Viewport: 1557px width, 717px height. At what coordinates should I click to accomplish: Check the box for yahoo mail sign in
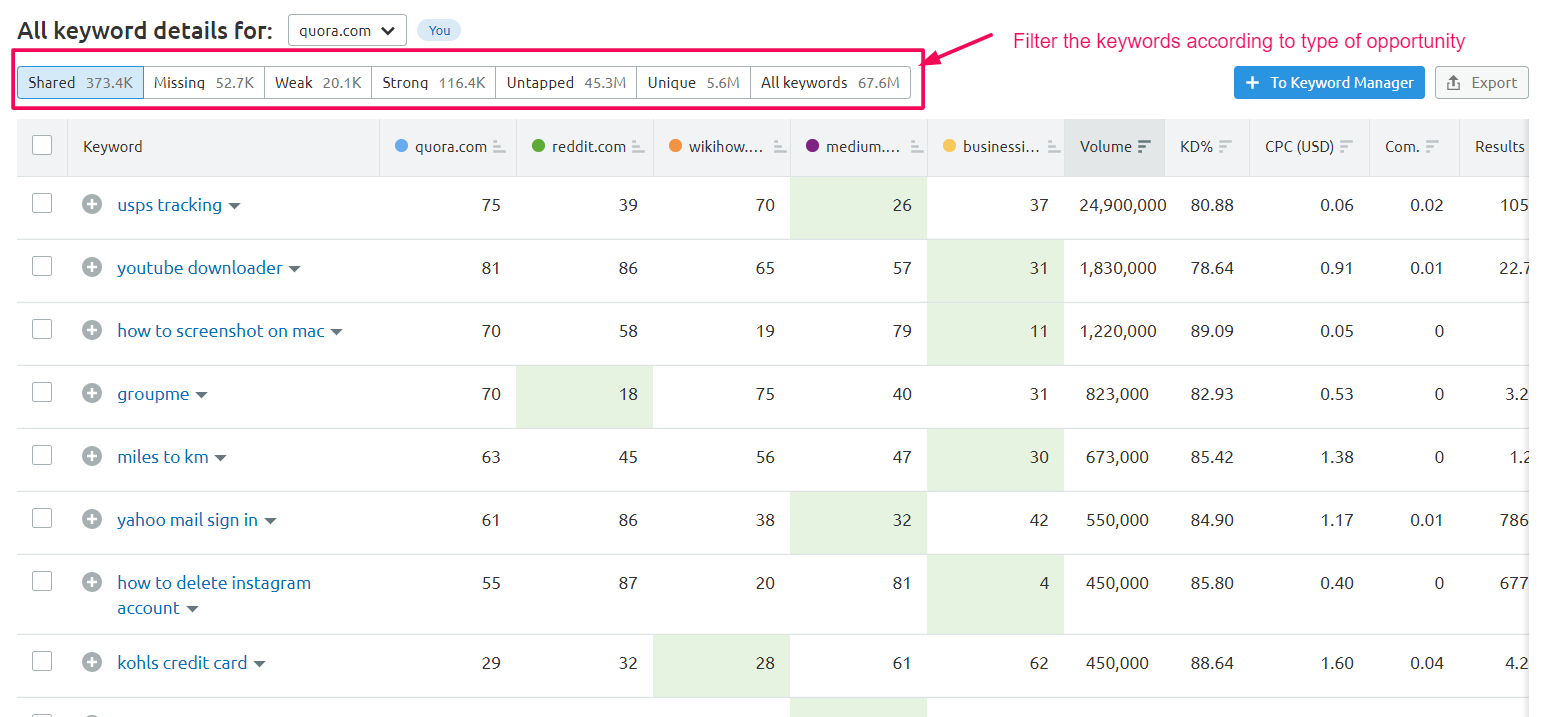[x=42, y=519]
